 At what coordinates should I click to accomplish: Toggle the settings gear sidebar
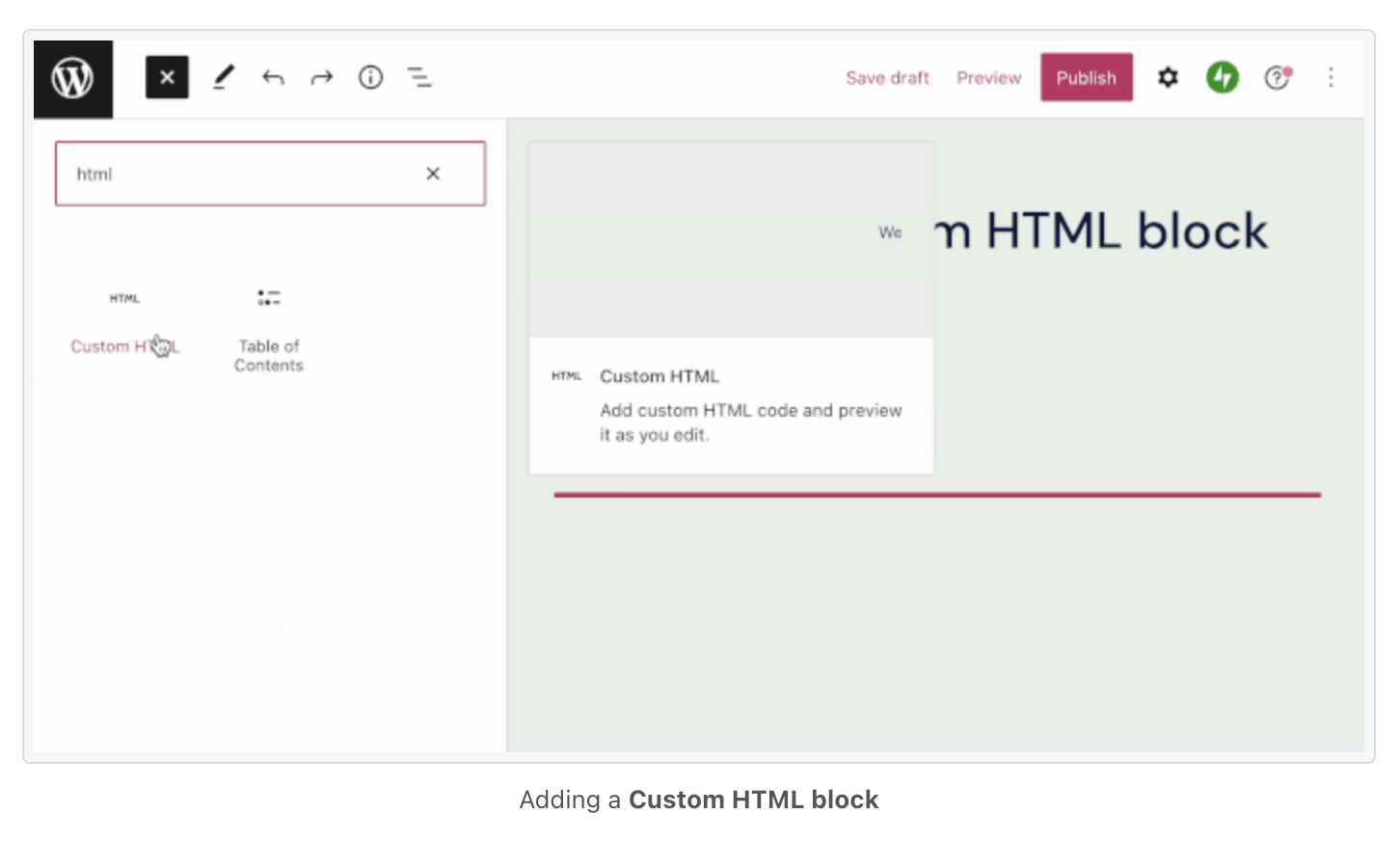(1168, 77)
